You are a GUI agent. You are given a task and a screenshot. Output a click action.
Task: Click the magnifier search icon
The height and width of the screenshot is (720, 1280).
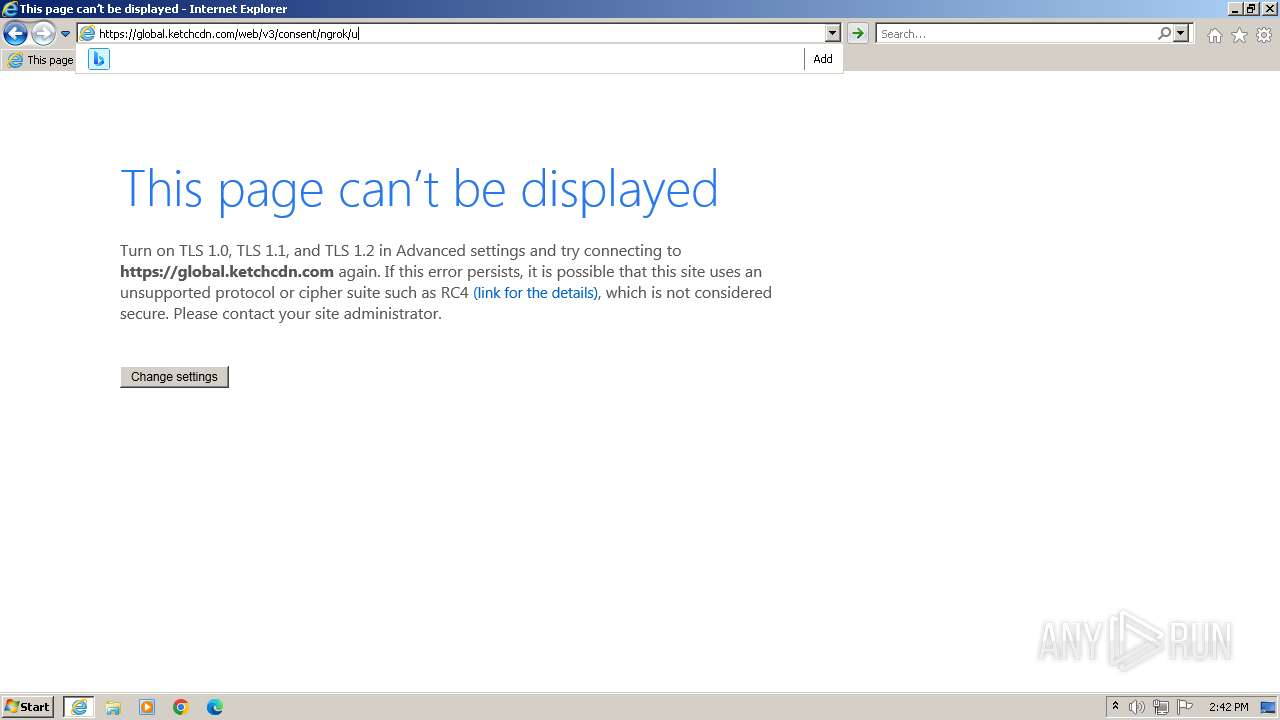pyautogui.click(x=1164, y=34)
